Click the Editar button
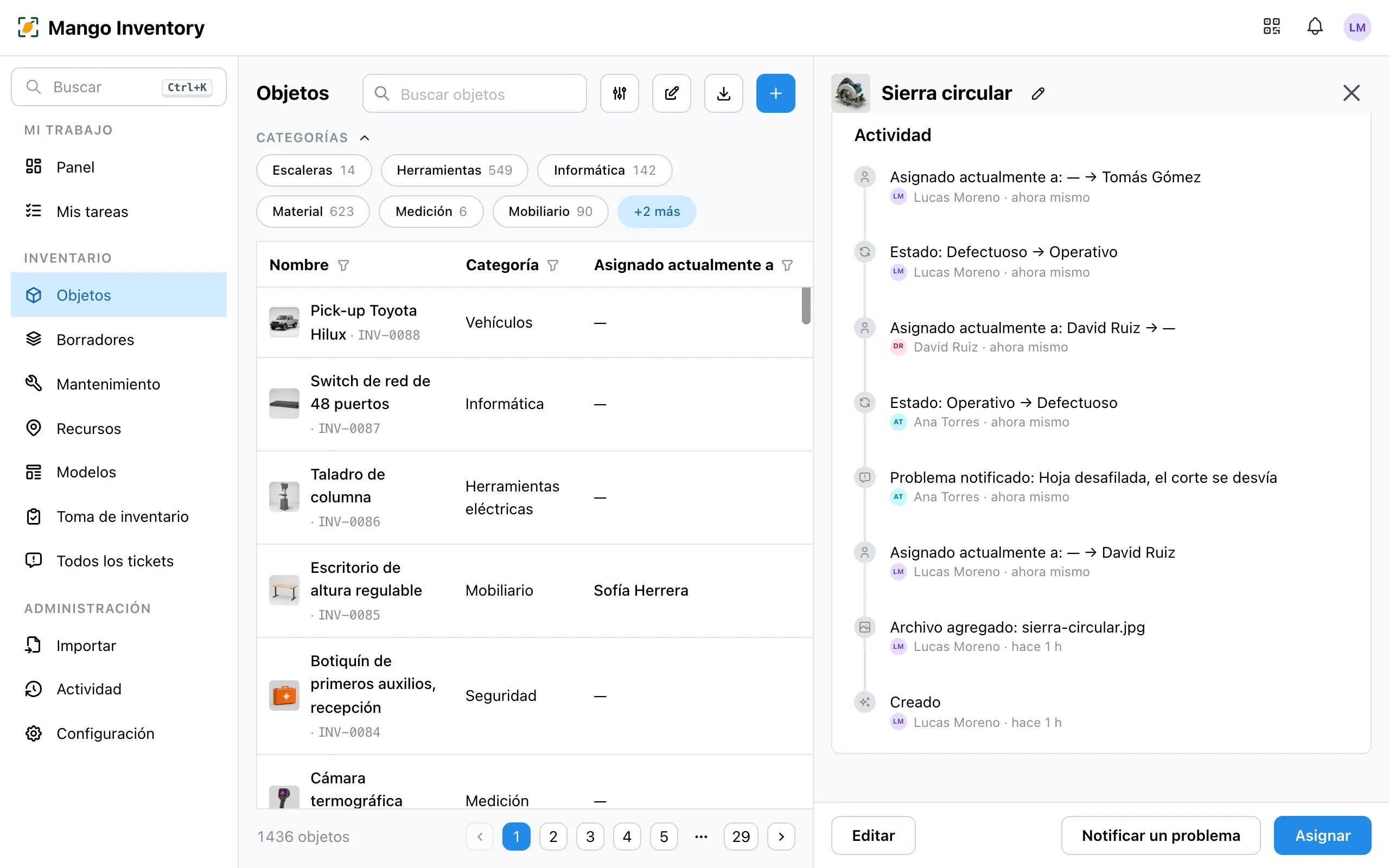 (x=873, y=835)
